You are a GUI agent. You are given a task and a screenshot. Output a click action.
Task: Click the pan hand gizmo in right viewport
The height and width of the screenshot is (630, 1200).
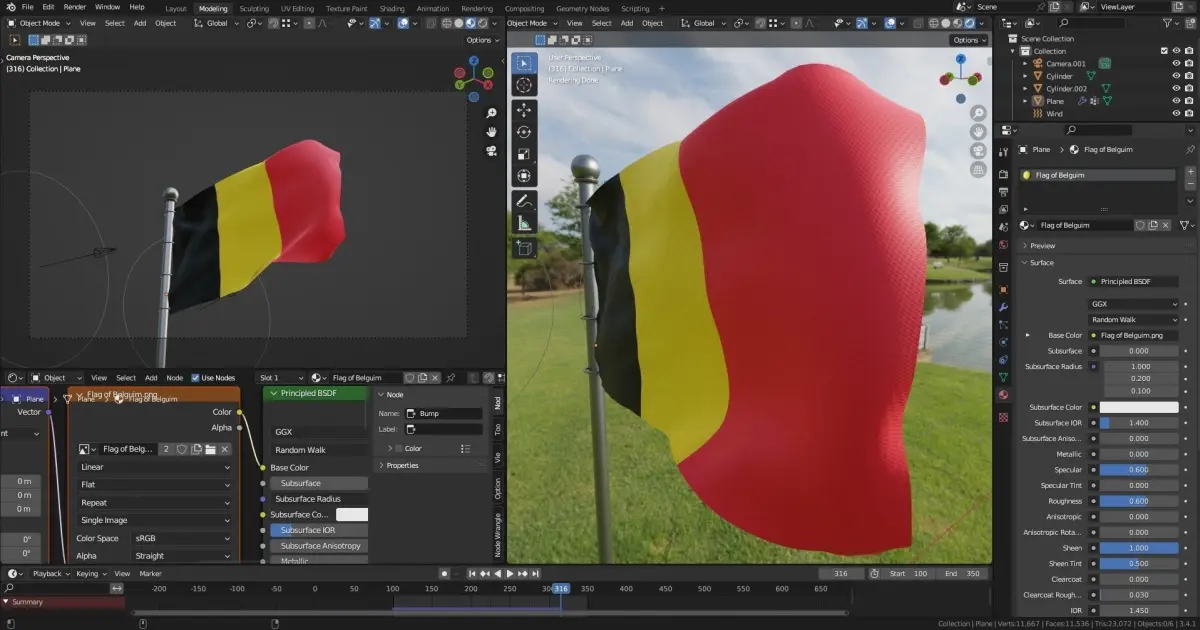coord(978,131)
